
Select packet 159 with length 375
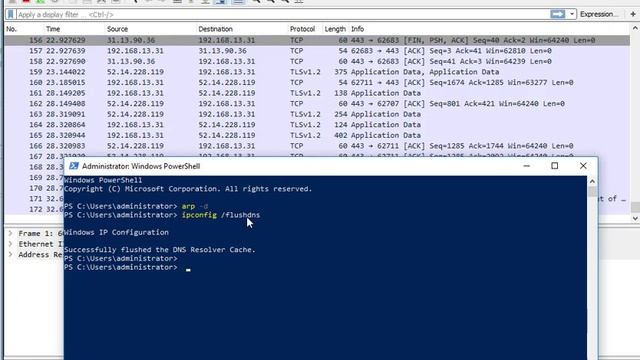[317, 72]
